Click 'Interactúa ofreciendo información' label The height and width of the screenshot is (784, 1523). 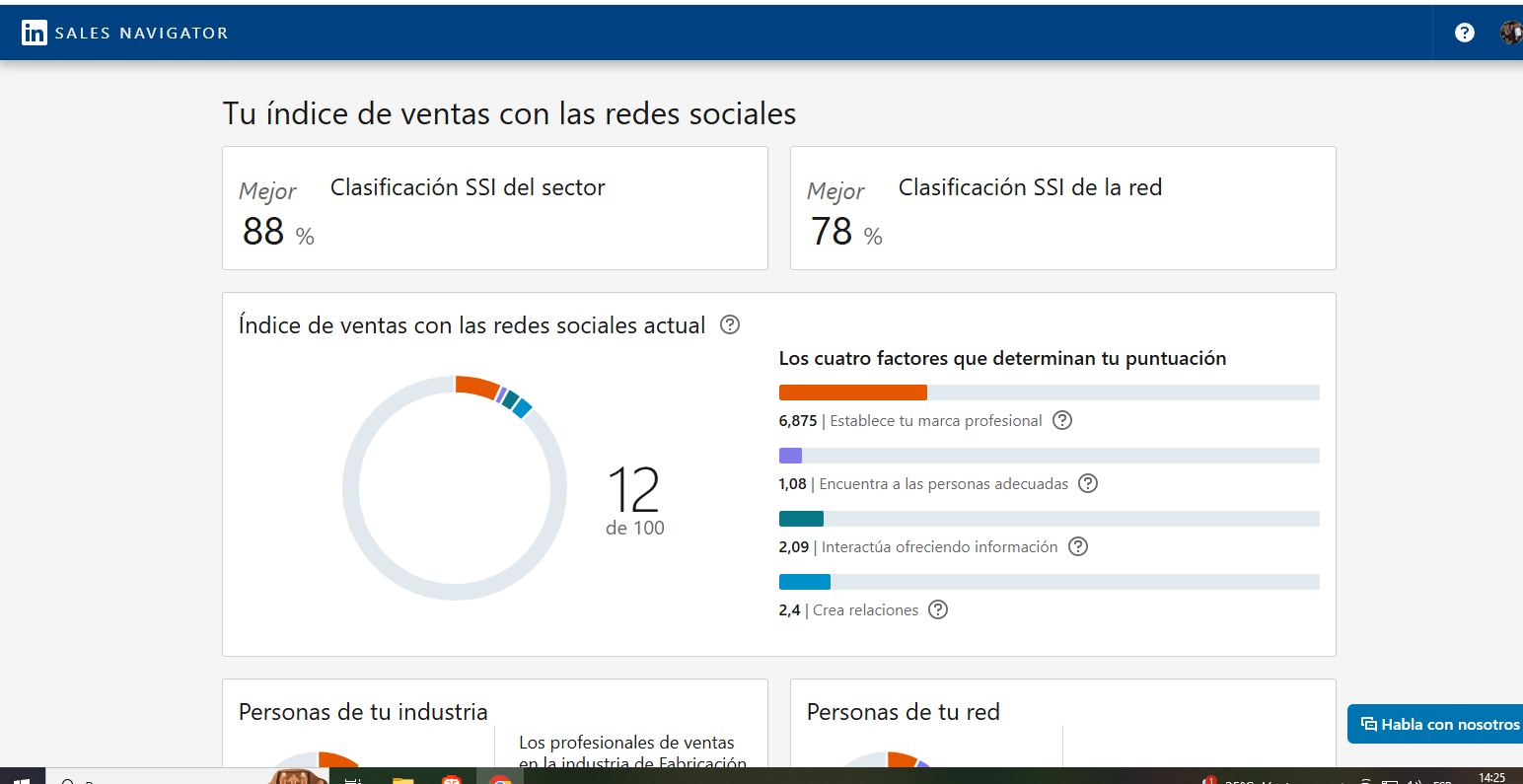pos(940,547)
